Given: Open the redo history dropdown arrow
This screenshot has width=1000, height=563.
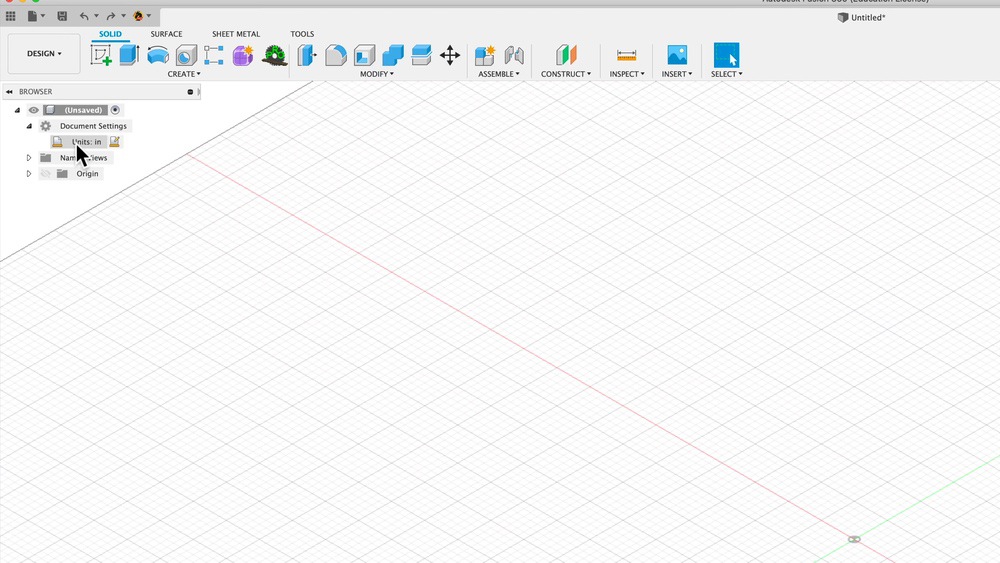Looking at the screenshot, I should coord(123,16).
